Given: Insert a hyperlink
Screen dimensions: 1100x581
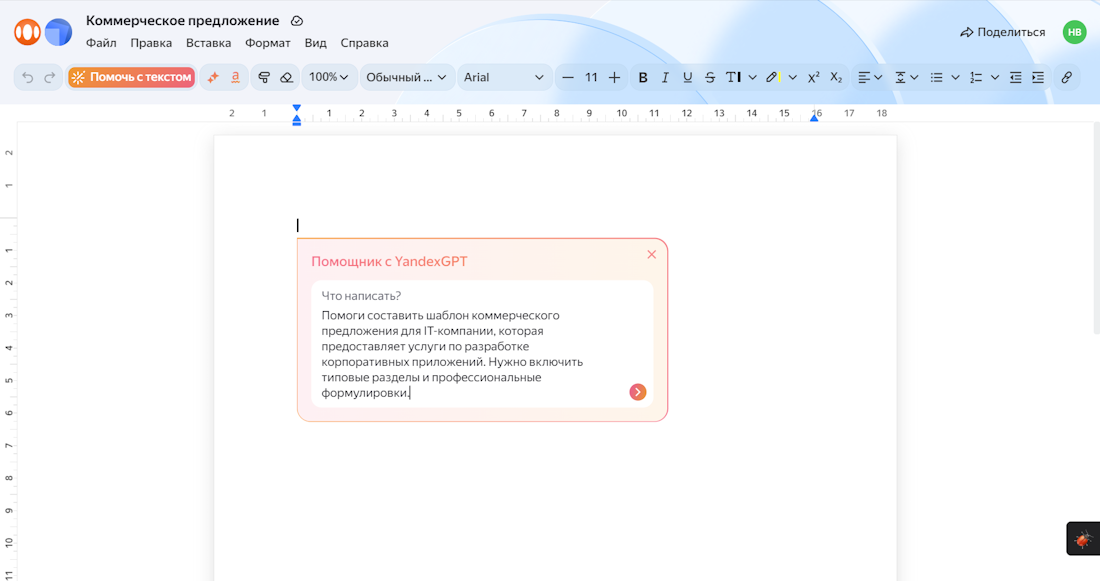Looking at the screenshot, I should click(1066, 77).
